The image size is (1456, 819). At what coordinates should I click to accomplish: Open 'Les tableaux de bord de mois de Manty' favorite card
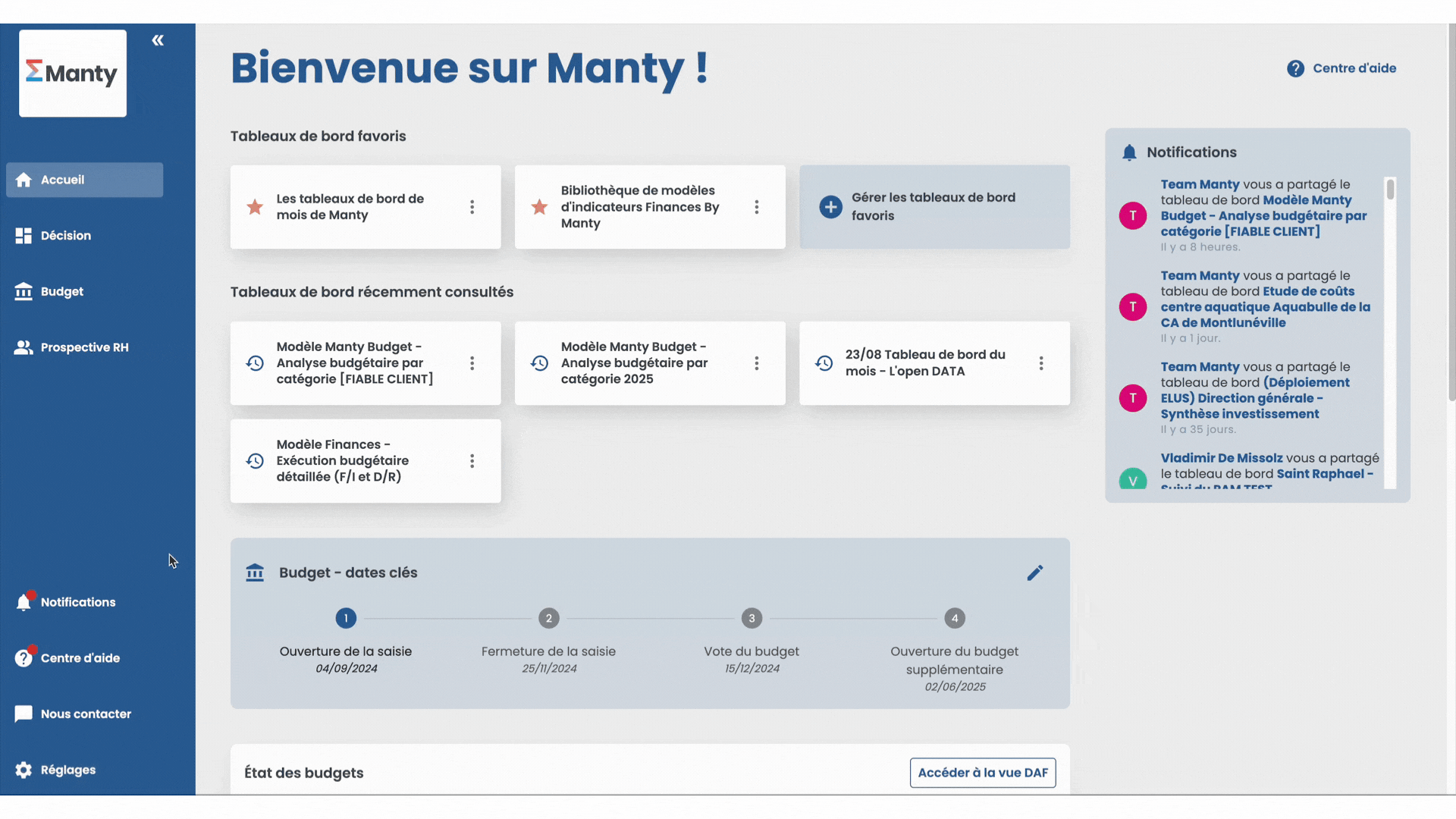coord(366,207)
